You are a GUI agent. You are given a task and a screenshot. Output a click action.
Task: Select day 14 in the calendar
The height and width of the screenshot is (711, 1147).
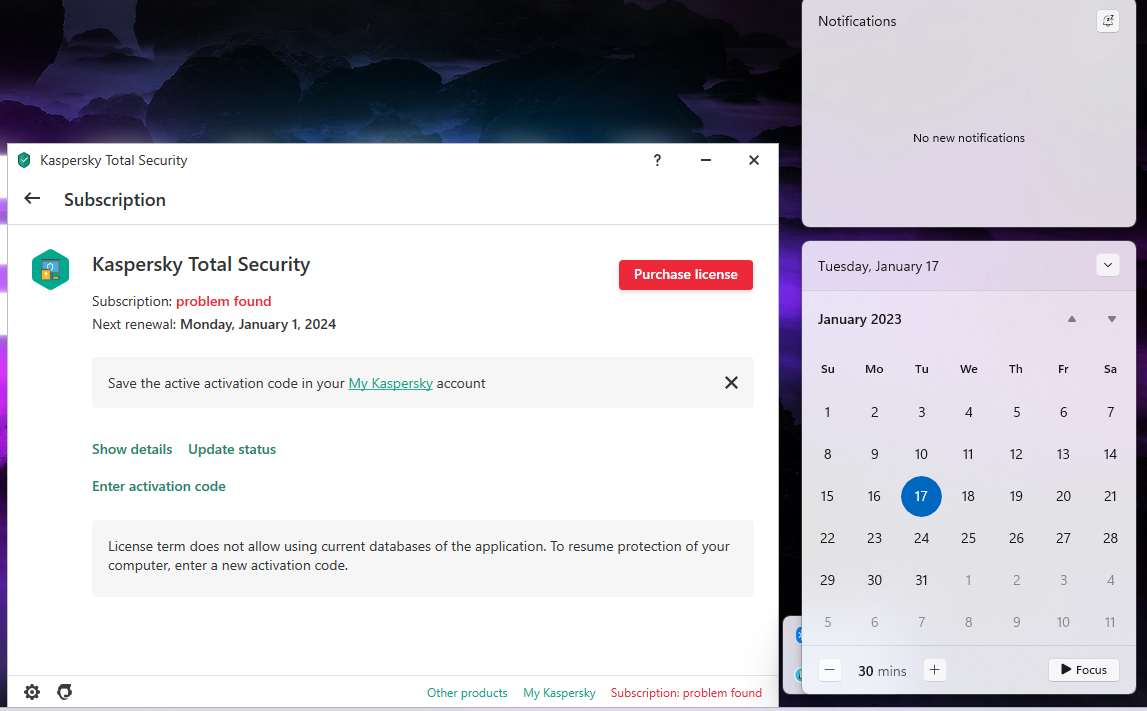(1110, 454)
